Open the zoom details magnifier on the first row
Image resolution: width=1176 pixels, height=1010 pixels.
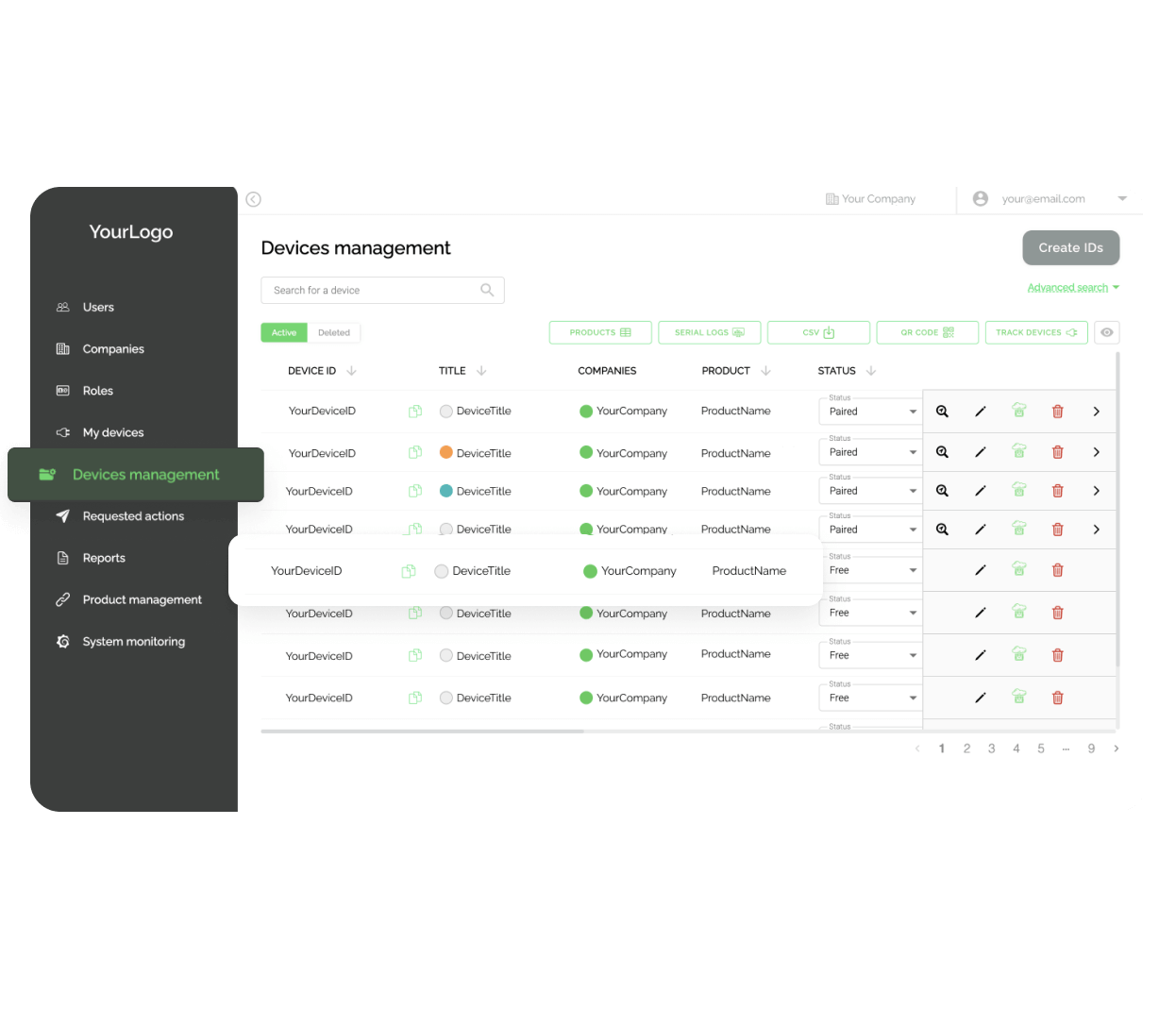(942, 411)
